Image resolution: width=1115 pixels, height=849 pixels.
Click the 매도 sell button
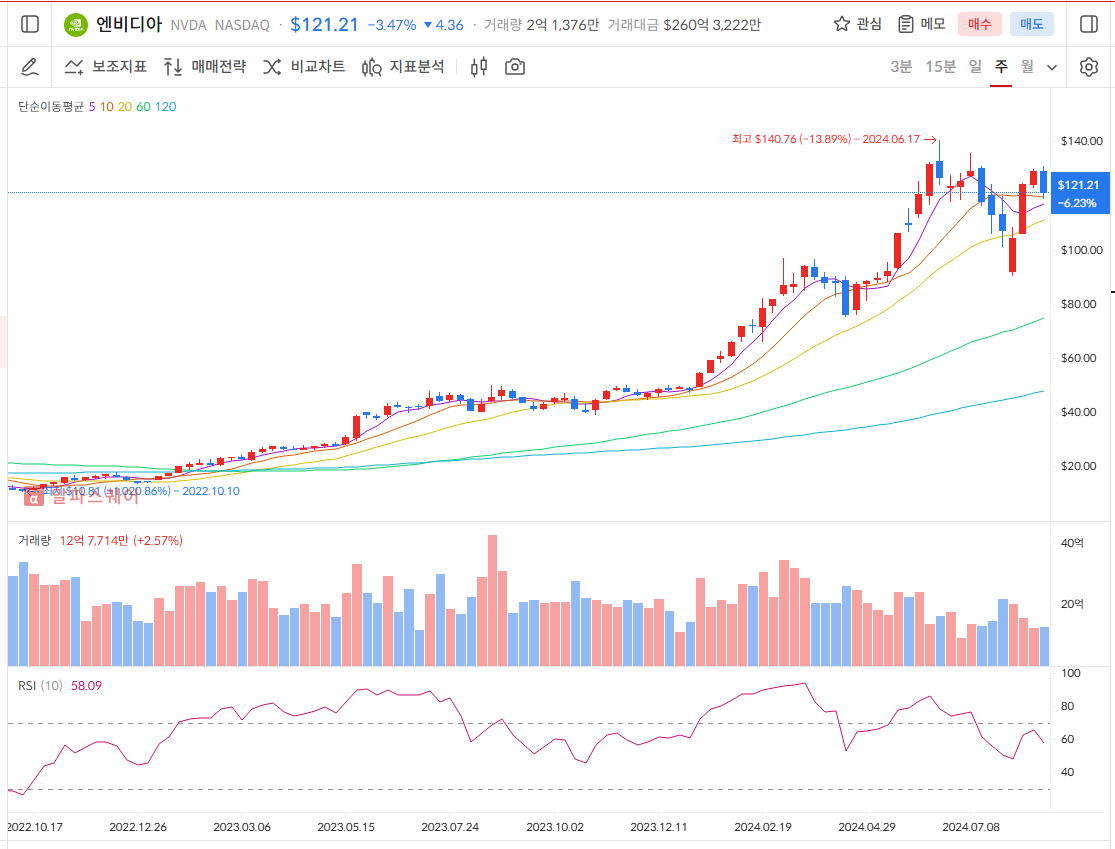[1032, 24]
